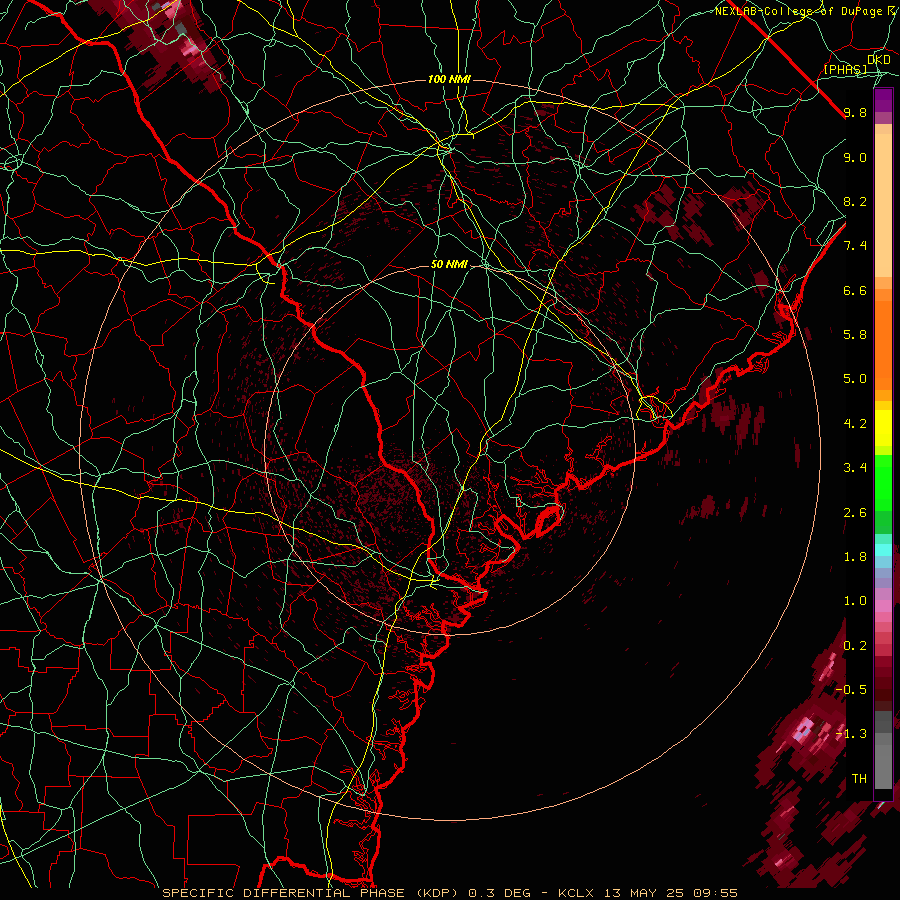Click the 8.2 legend value
This screenshot has width=900, height=900.
tap(855, 201)
